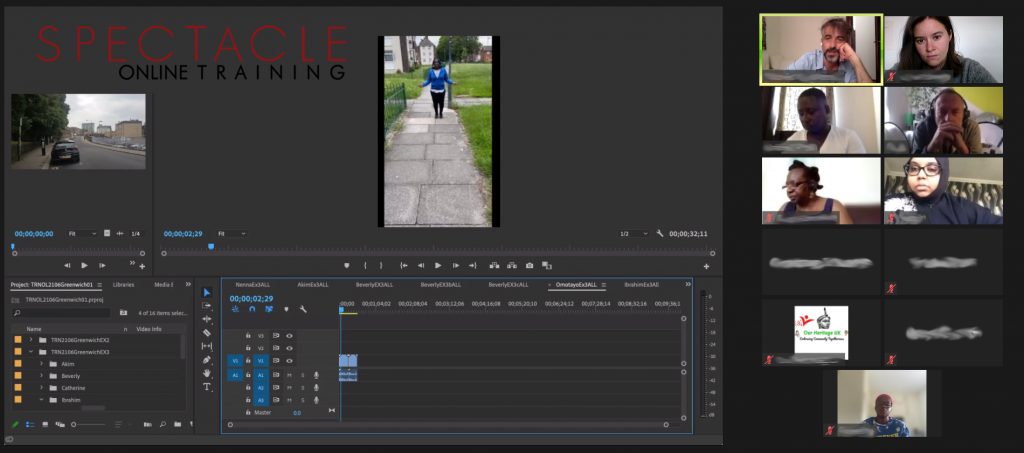Click Program Monitor Add Marker button

[347, 266]
